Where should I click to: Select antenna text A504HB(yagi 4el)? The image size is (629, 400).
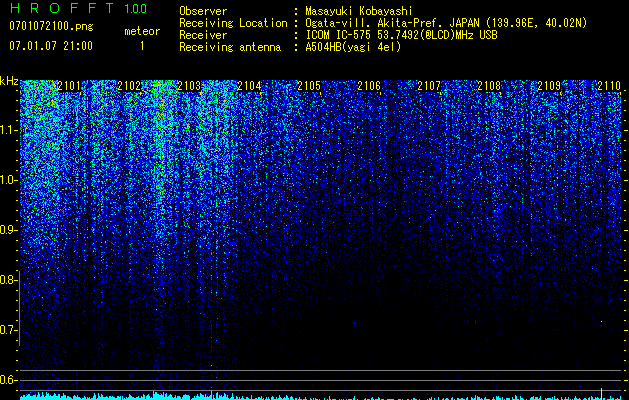(353, 47)
